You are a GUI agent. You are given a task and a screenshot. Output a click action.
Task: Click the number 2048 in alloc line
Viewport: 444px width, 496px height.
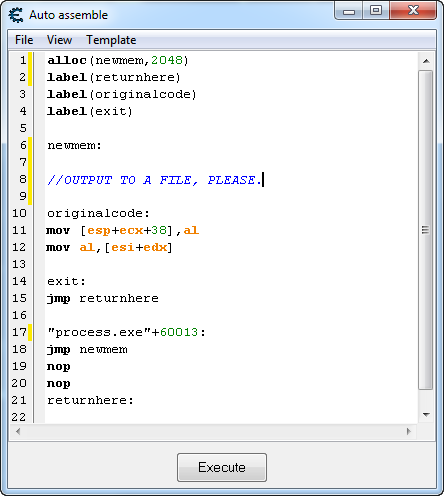click(167, 60)
